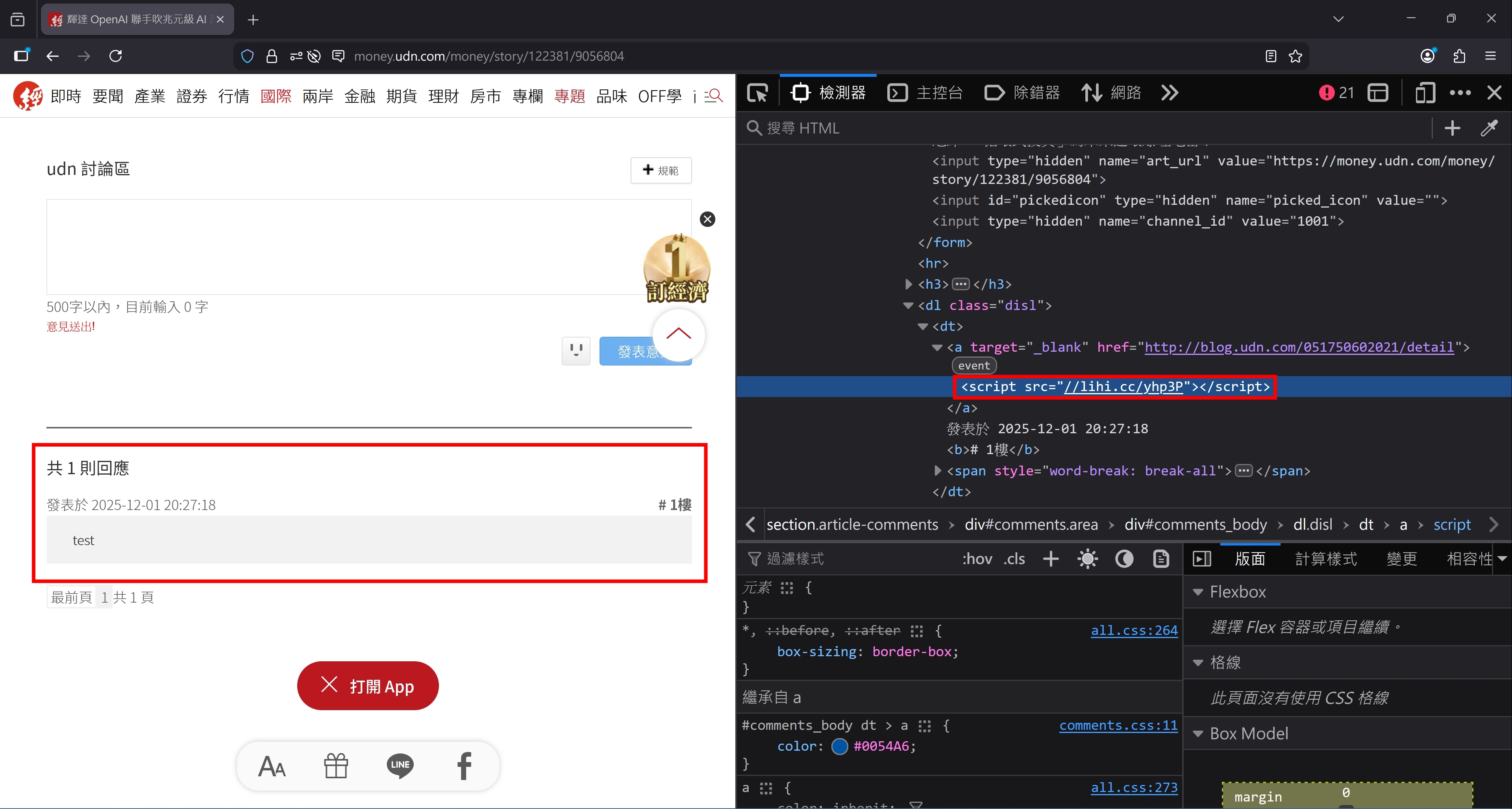Click the 規範 rules button
Screen dimensions: 1512x809
[x=661, y=170]
